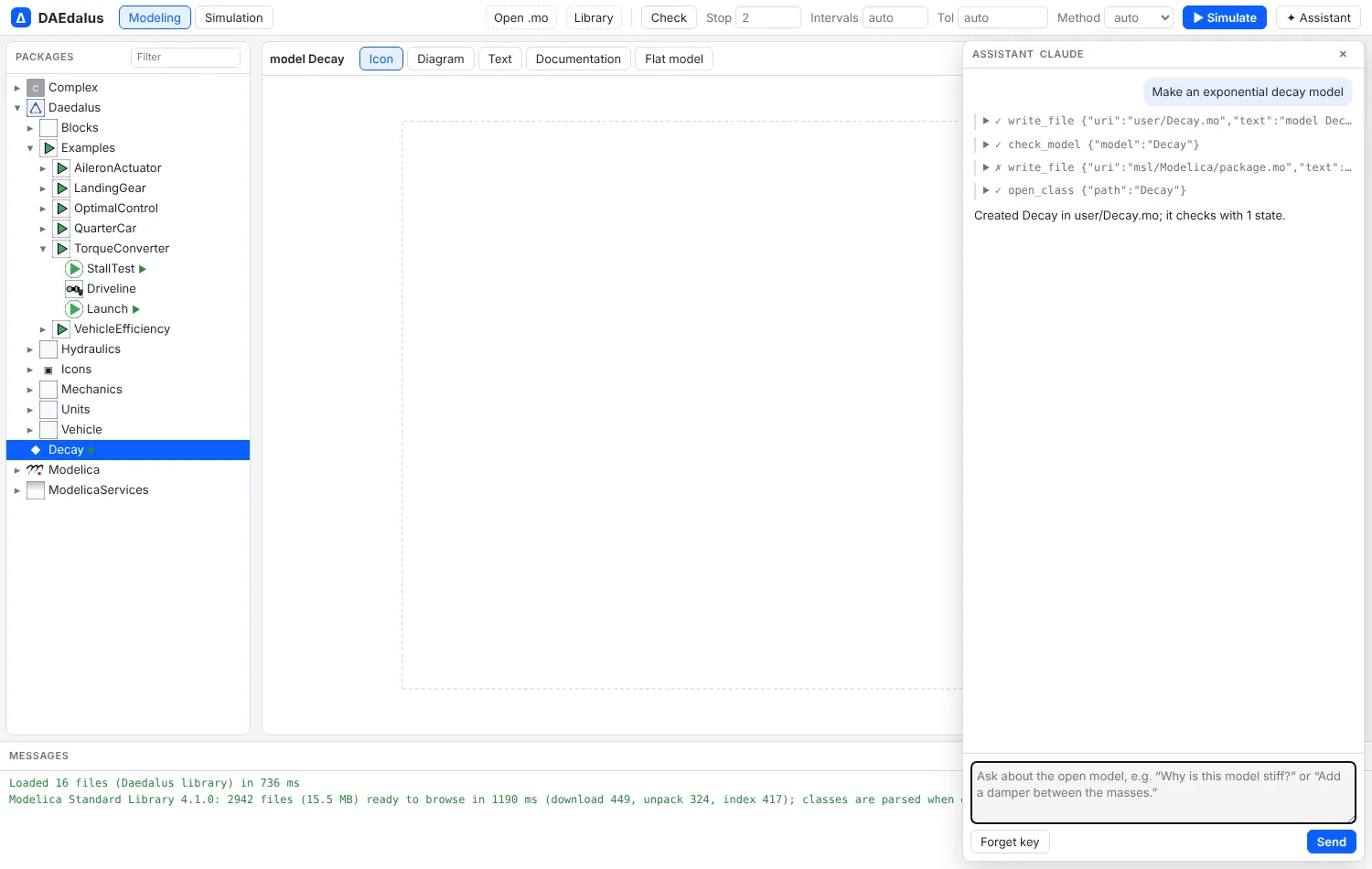Switch to Modeling mode
Image resolution: width=1372 pixels, height=869 pixels.
point(155,17)
